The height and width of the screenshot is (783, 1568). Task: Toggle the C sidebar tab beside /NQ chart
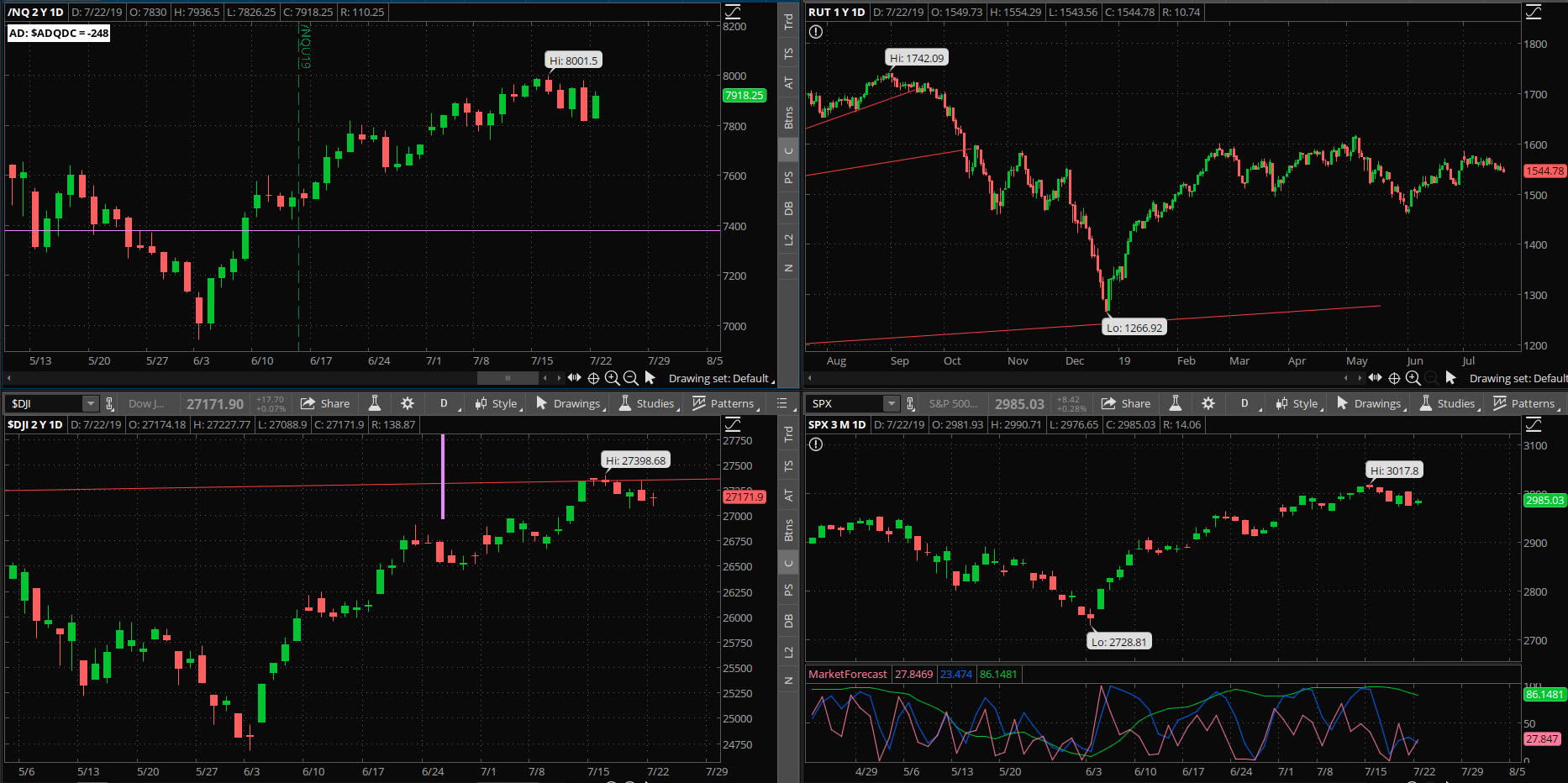788,151
